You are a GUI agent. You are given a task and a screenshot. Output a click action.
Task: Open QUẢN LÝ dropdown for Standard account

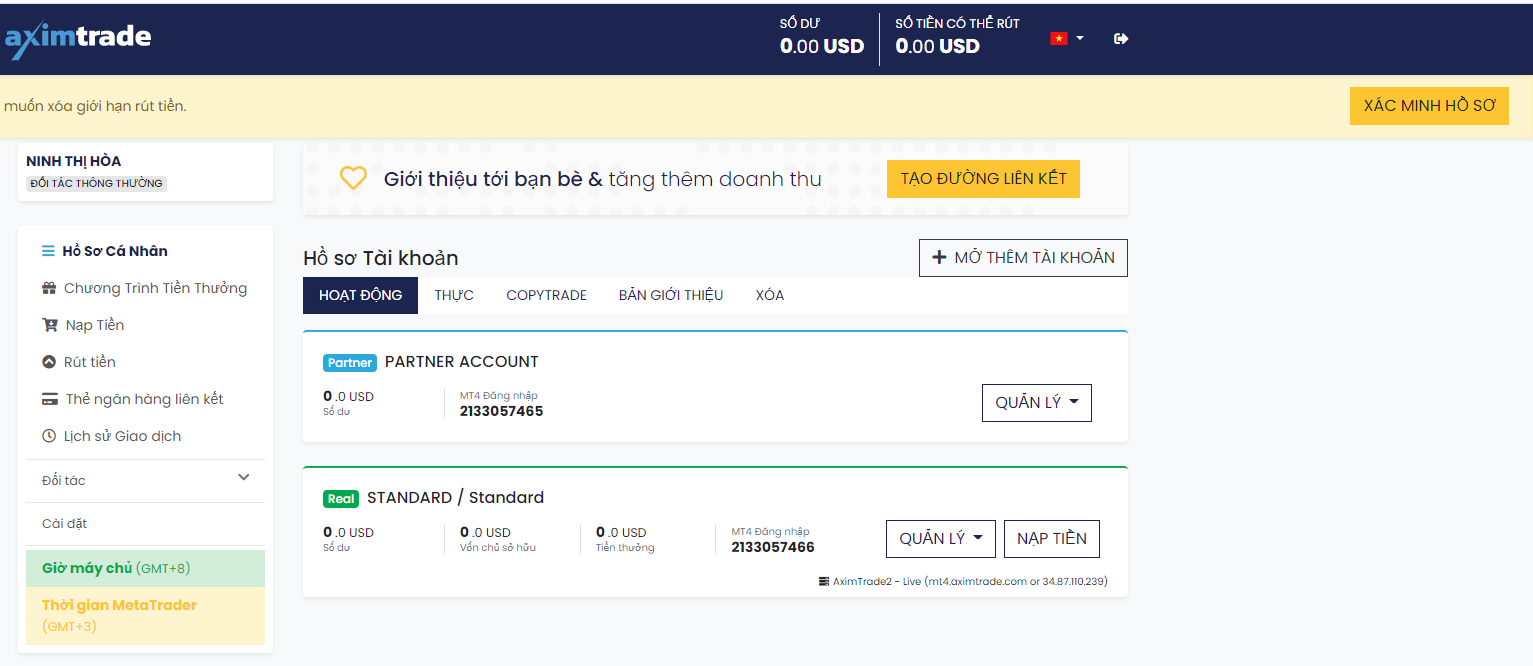pos(940,539)
